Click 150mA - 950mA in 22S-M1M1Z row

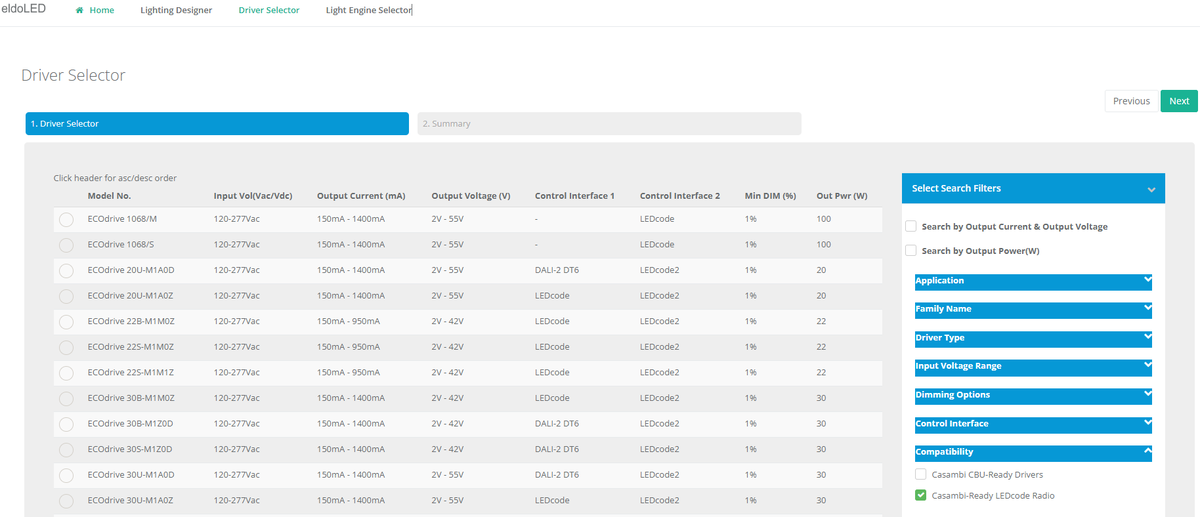(x=348, y=372)
